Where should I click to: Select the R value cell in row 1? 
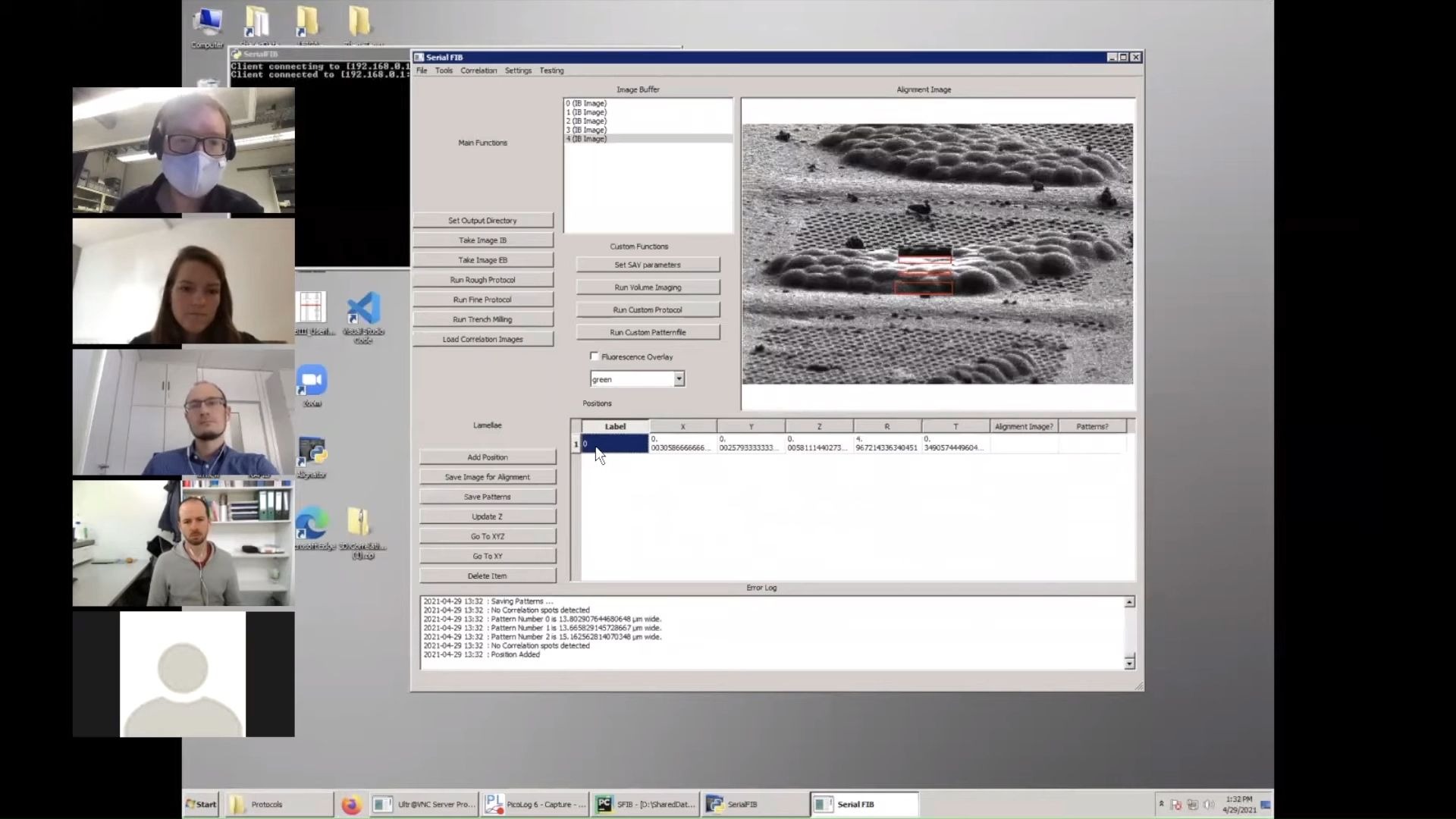[x=887, y=444]
